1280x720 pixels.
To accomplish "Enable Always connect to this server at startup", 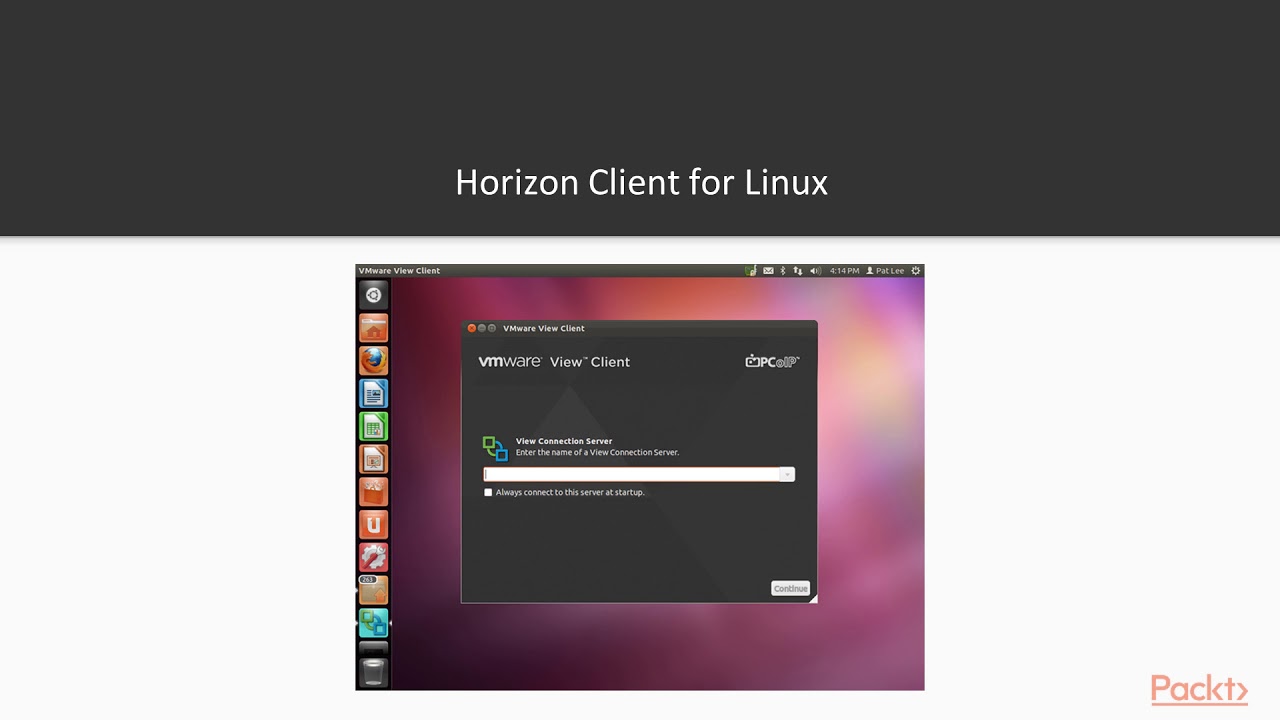I will 488,492.
